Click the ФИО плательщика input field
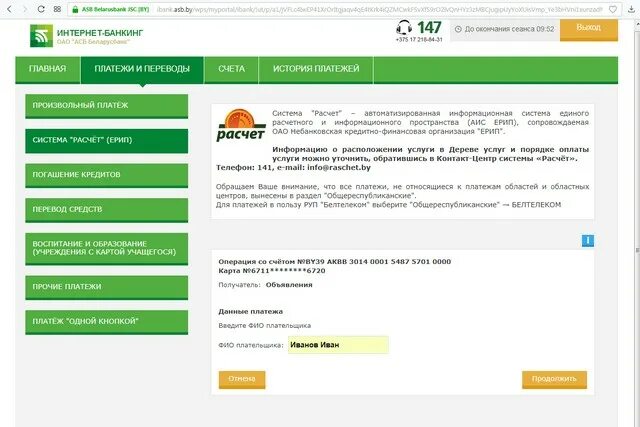Viewport: 640px width, 427px height. [338, 345]
